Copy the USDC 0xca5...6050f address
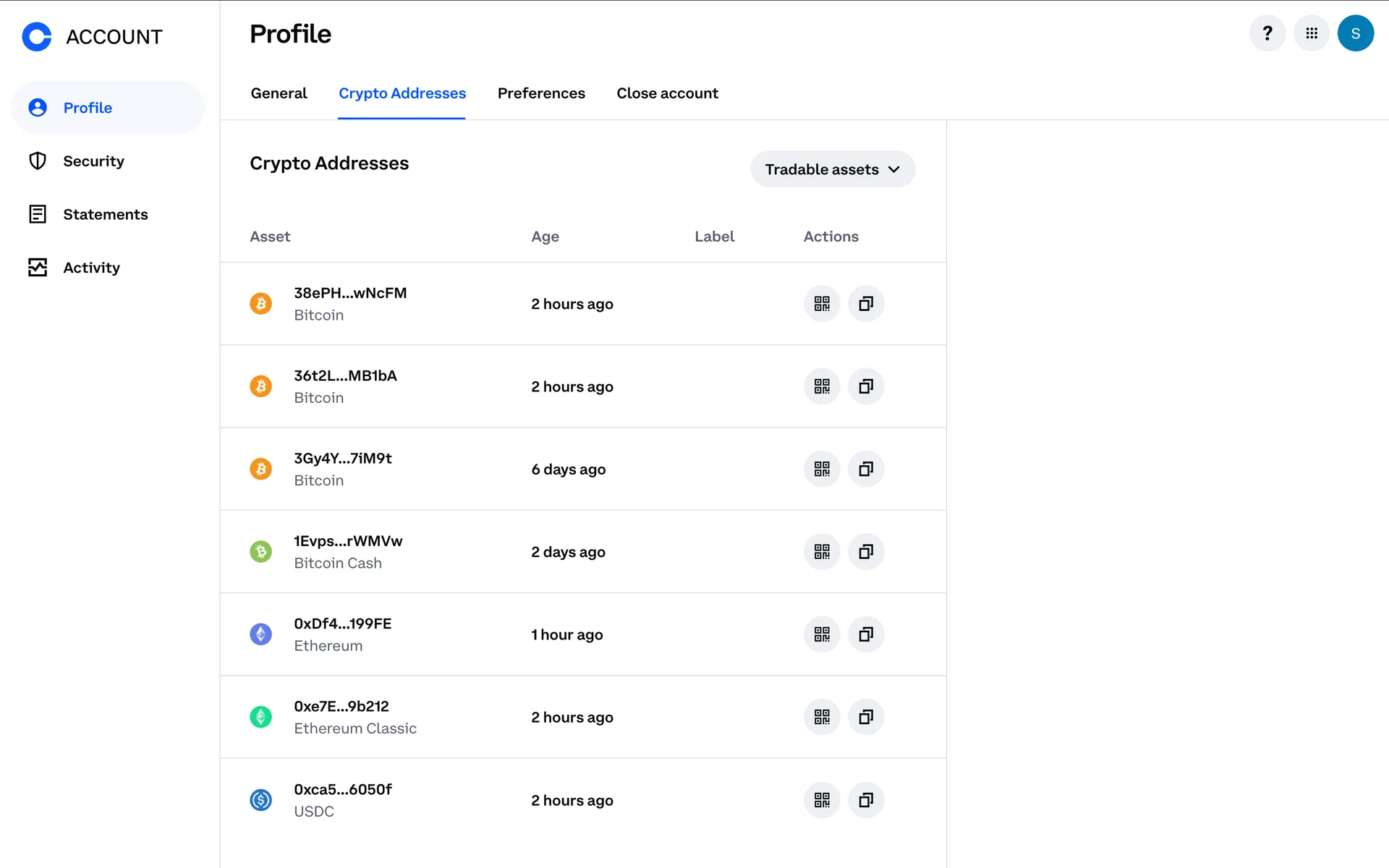 coord(866,800)
